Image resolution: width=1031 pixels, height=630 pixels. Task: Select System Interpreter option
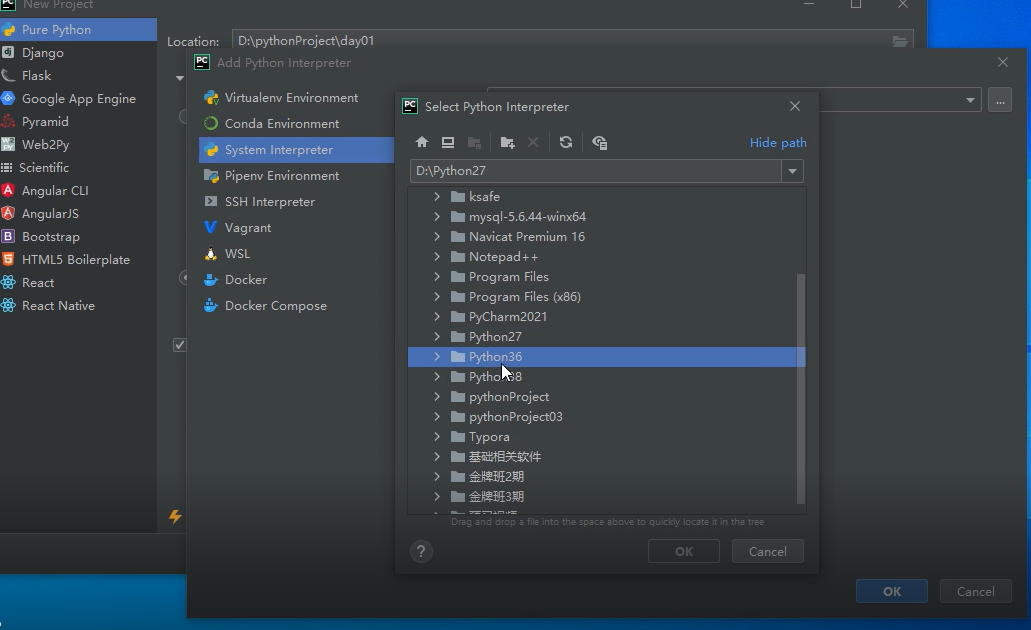tap(296, 150)
